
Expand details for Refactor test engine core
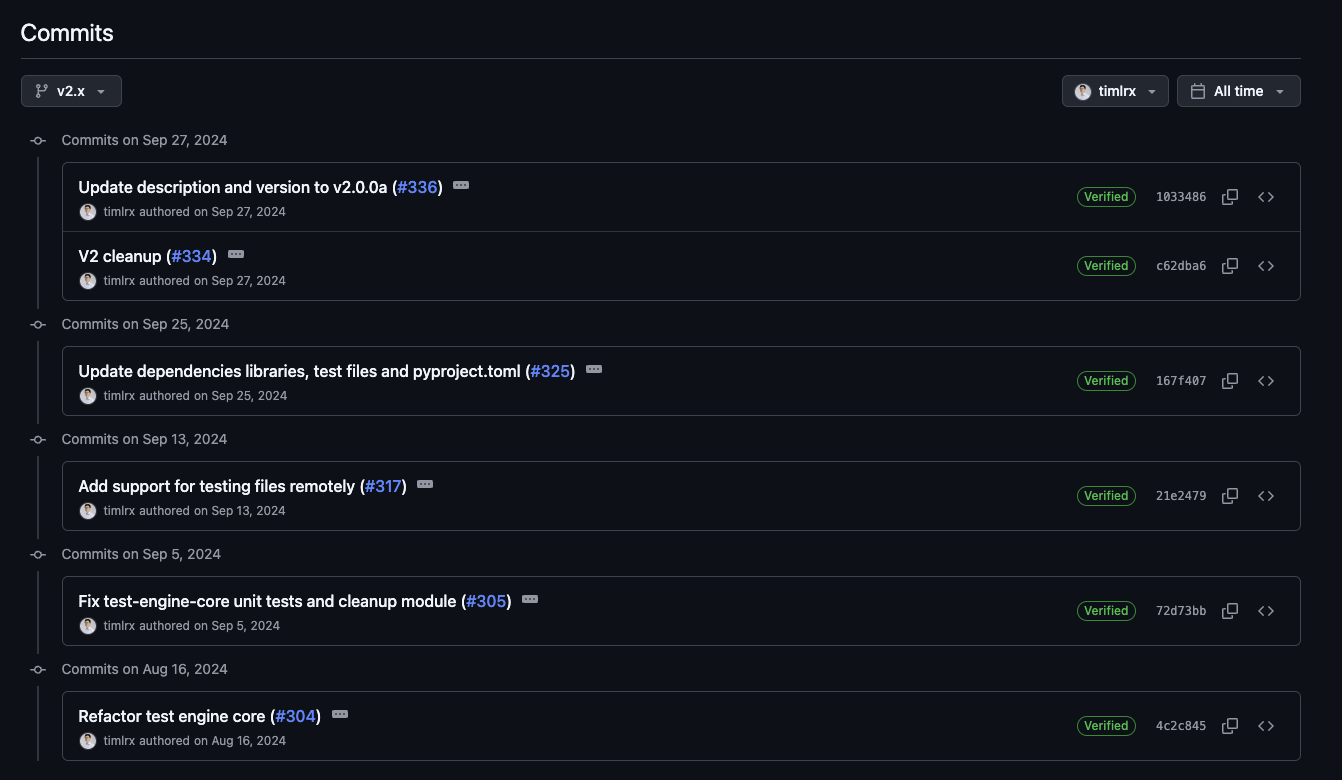(340, 715)
